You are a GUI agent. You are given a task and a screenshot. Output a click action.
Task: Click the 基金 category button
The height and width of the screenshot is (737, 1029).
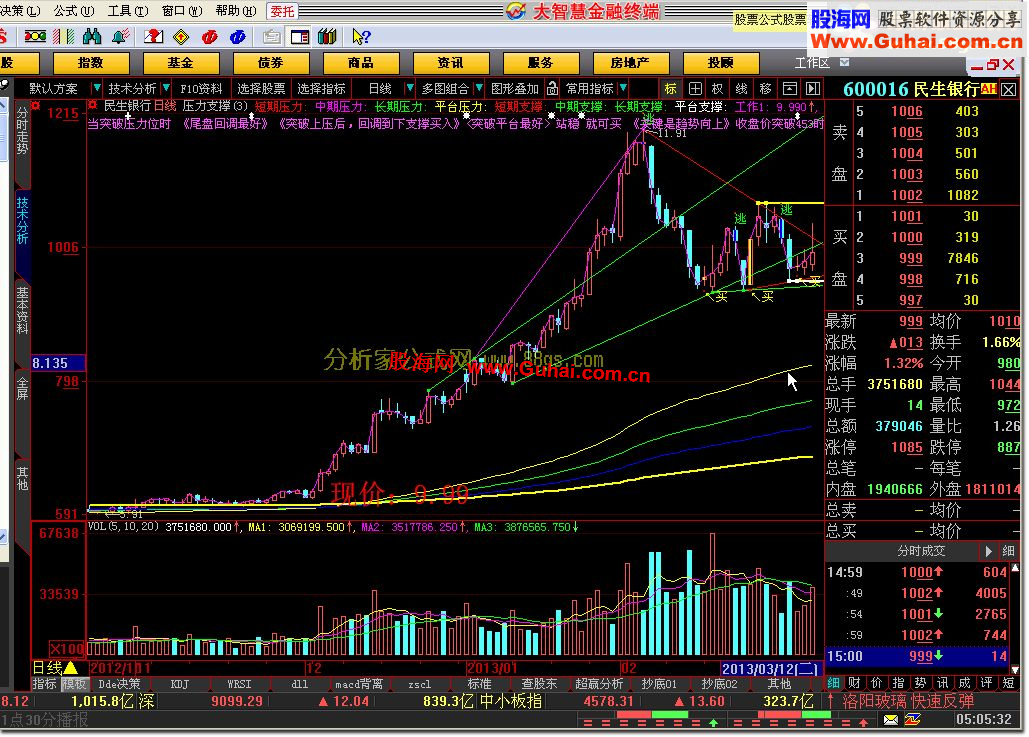coord(180,63)
